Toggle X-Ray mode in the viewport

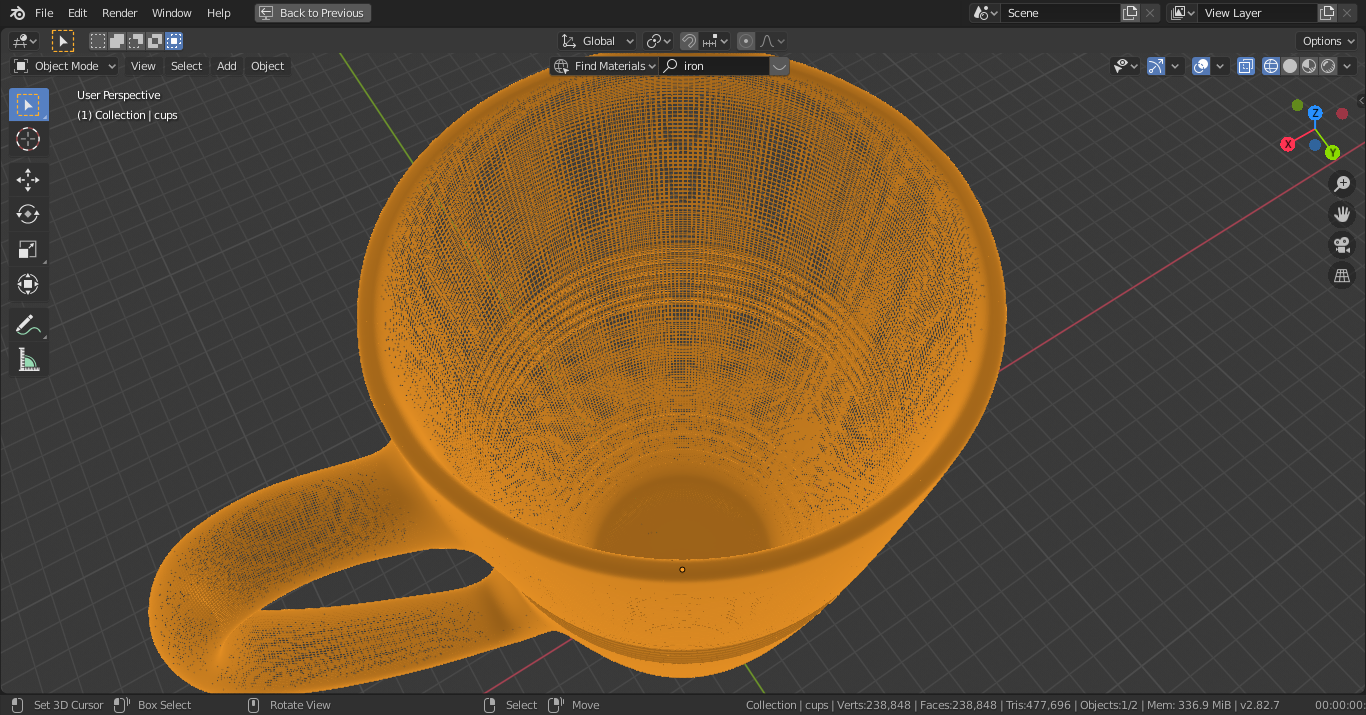[1245, 65]
